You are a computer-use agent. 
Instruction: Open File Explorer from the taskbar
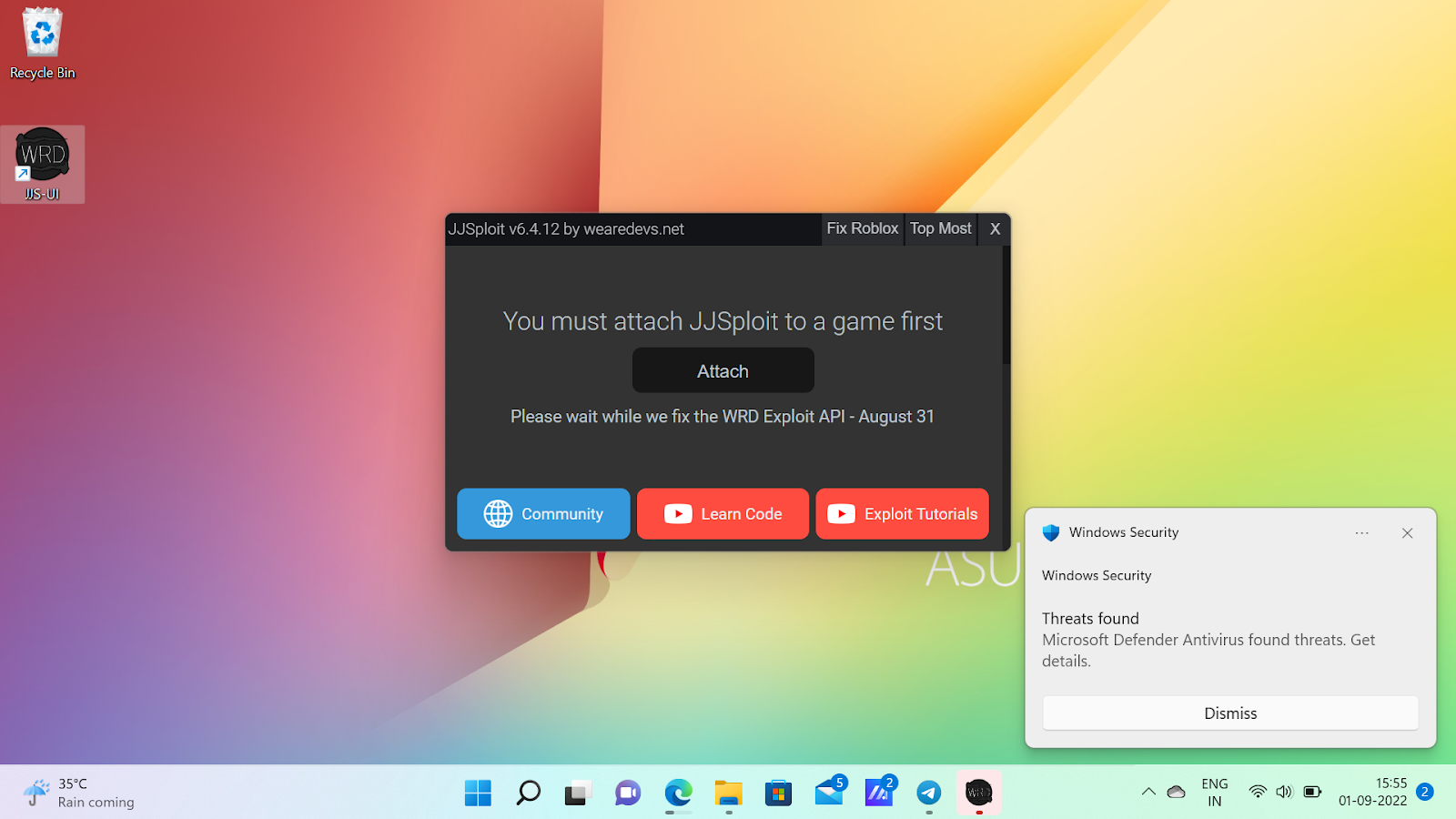(x=728, y=793)
